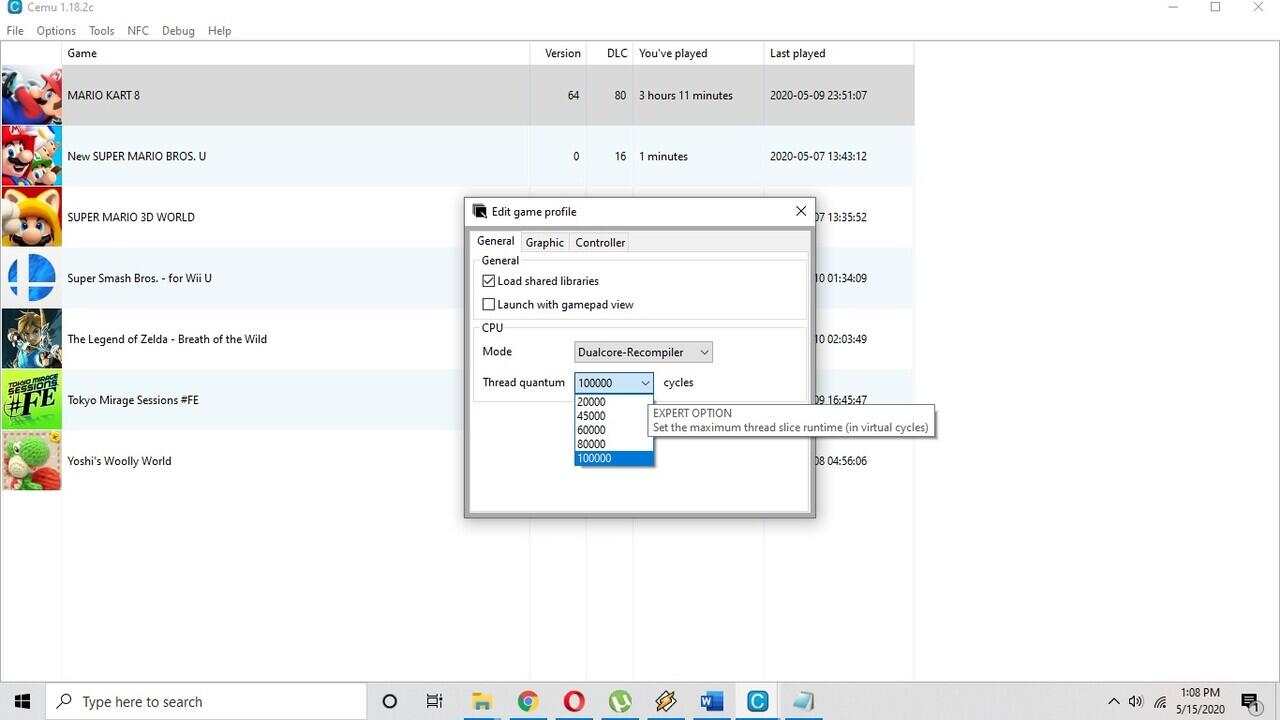Click the Cemu title bar logo
Screen dimensions: 1280x720
(13, 7)
